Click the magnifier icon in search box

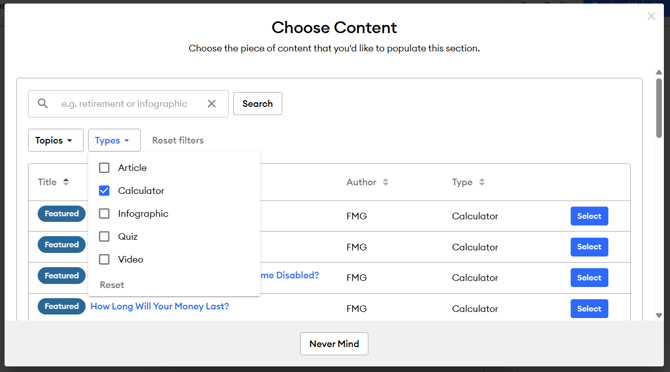tap(42, 103)
